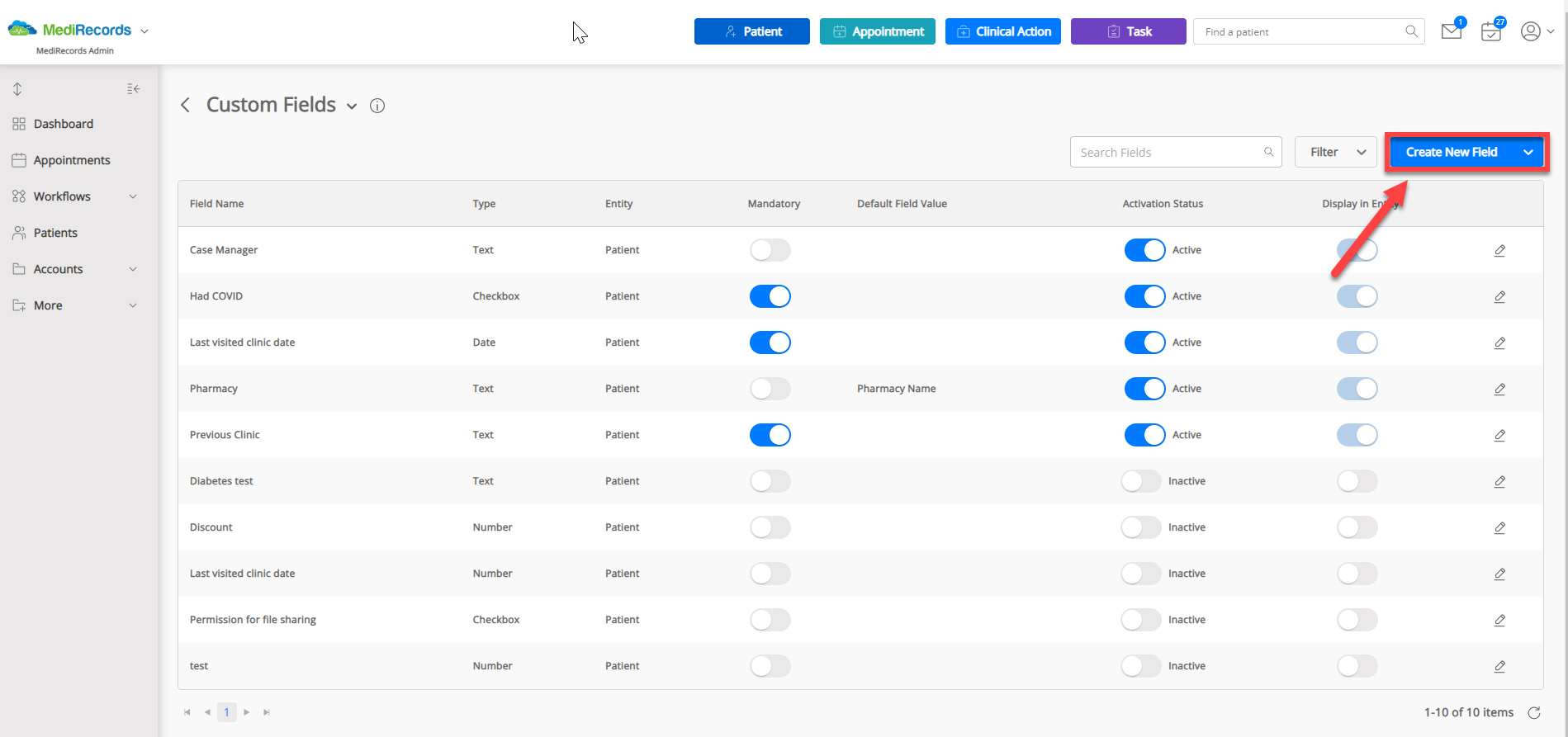Open the Filter dropdown
1568x737 pixels.
pyautogui.click(x=1336, y=152)
